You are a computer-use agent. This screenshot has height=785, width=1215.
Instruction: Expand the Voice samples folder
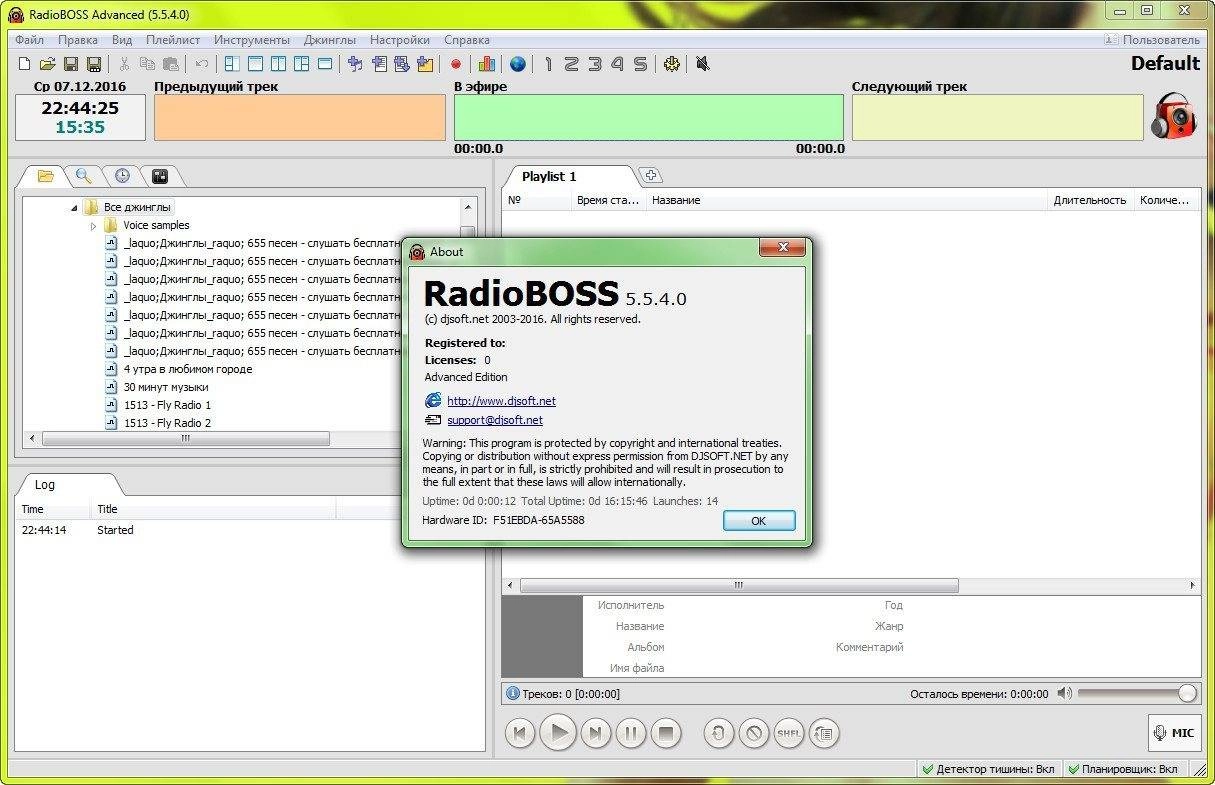[94, 226]
